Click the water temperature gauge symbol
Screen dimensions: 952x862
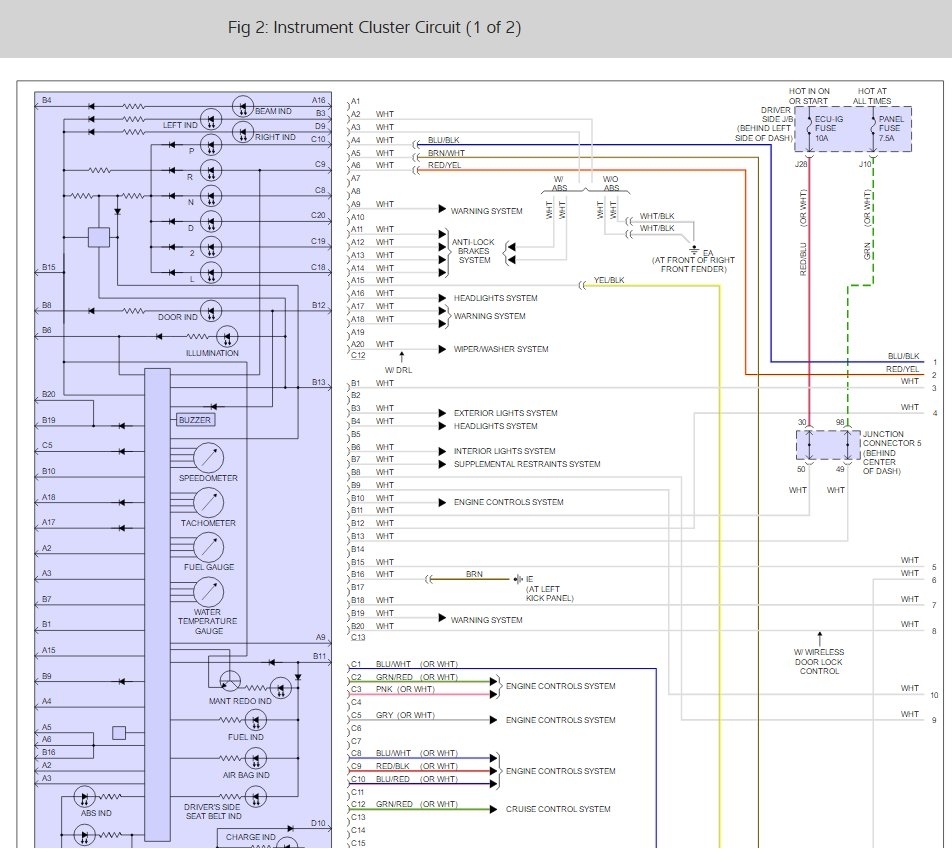coord(208,592)
